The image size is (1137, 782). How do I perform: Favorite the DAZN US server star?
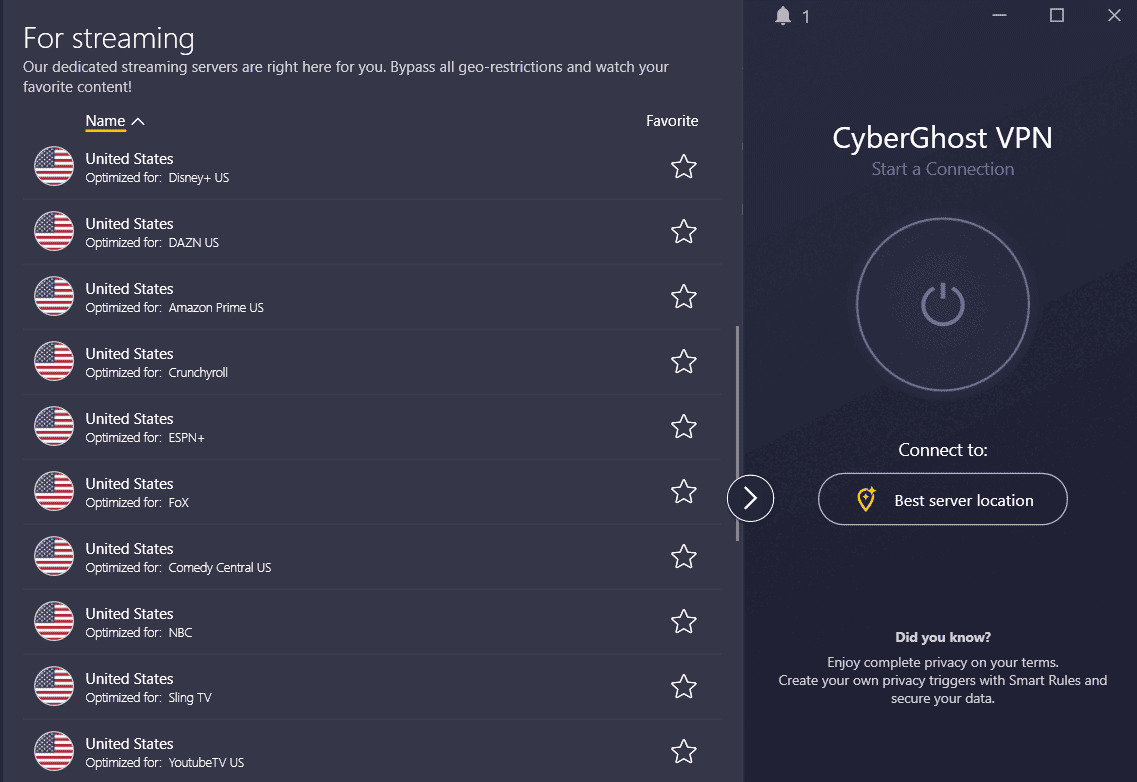click(684, 231)
